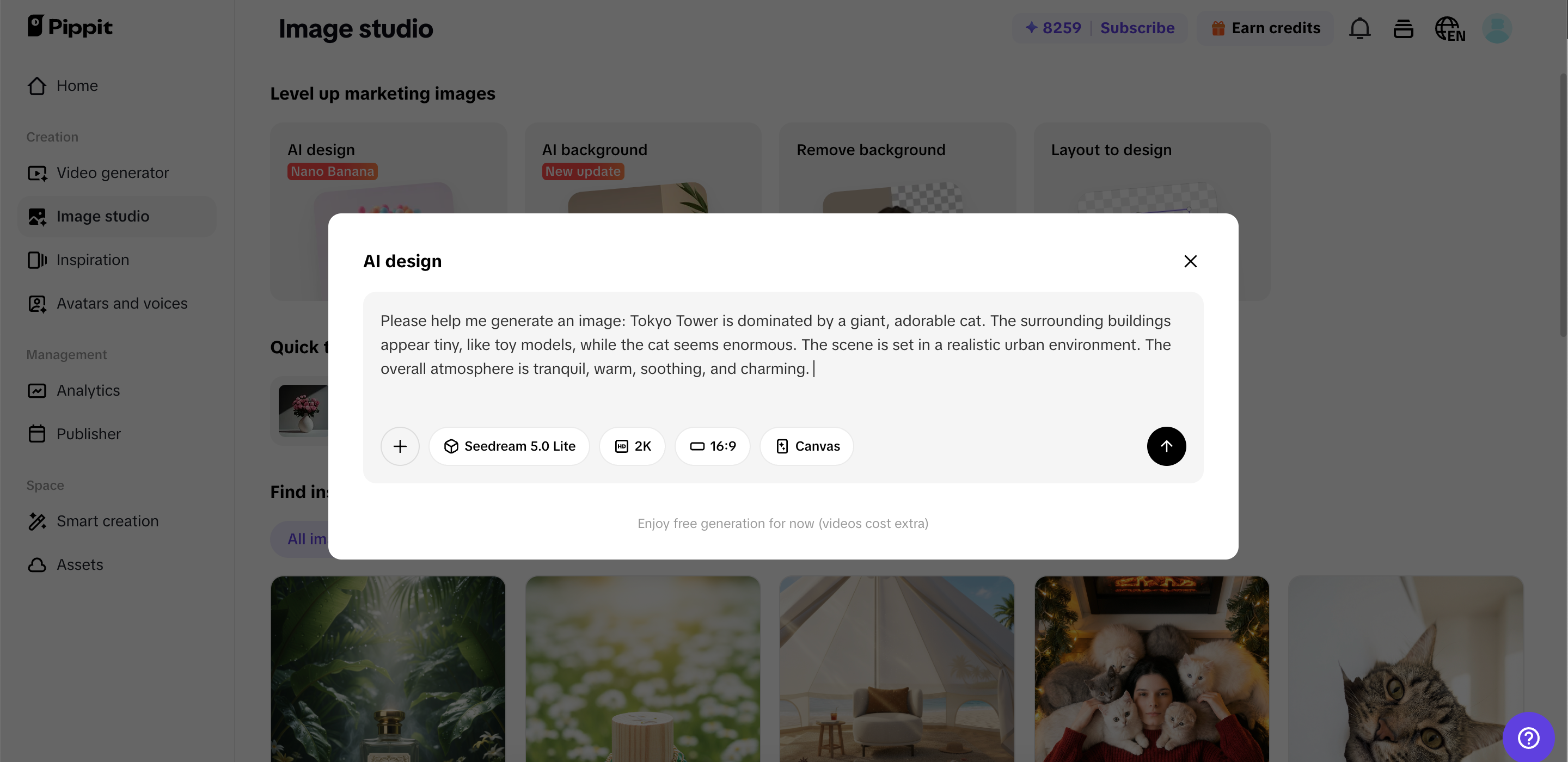Viewport: 1568px width, 762px height.
Task: Click the Earn credits button
Action: [1265, 28]
